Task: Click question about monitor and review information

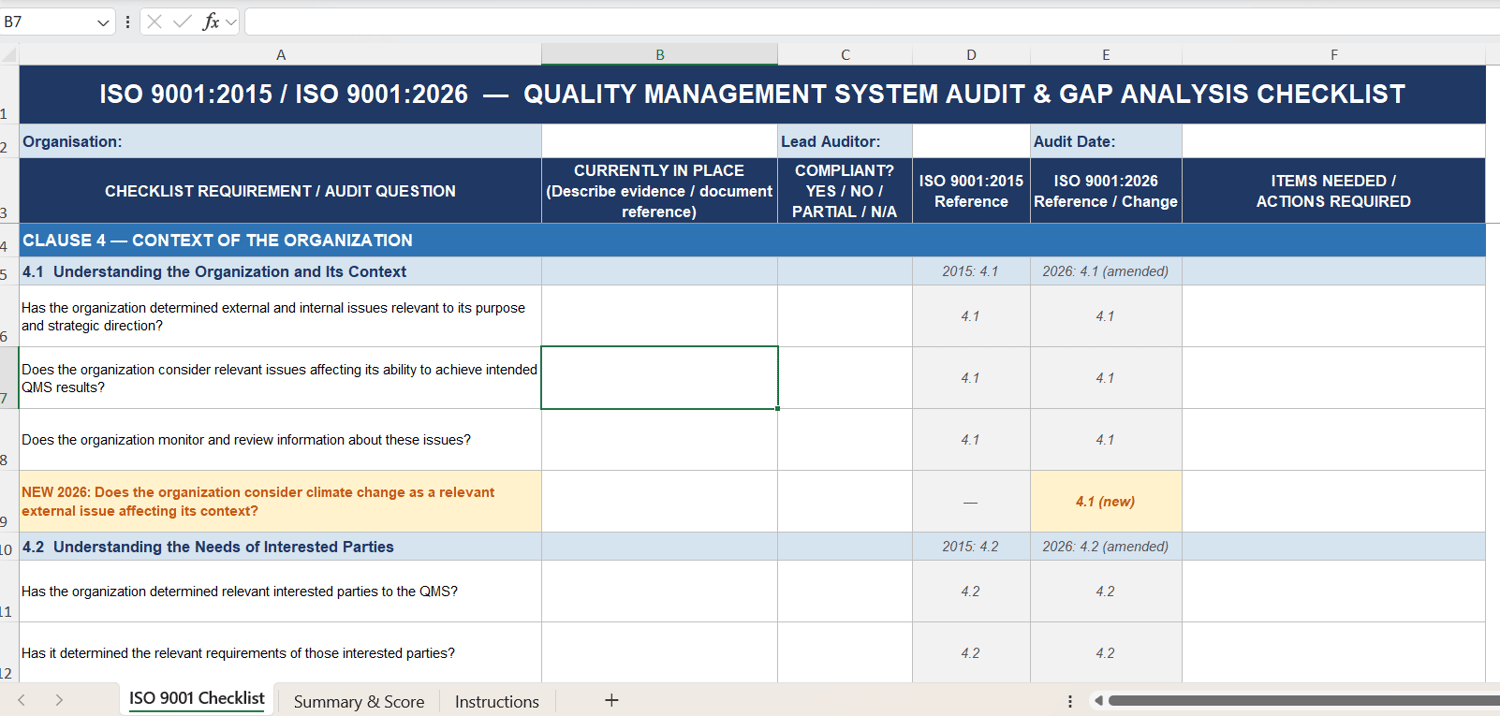Action: 280,440
